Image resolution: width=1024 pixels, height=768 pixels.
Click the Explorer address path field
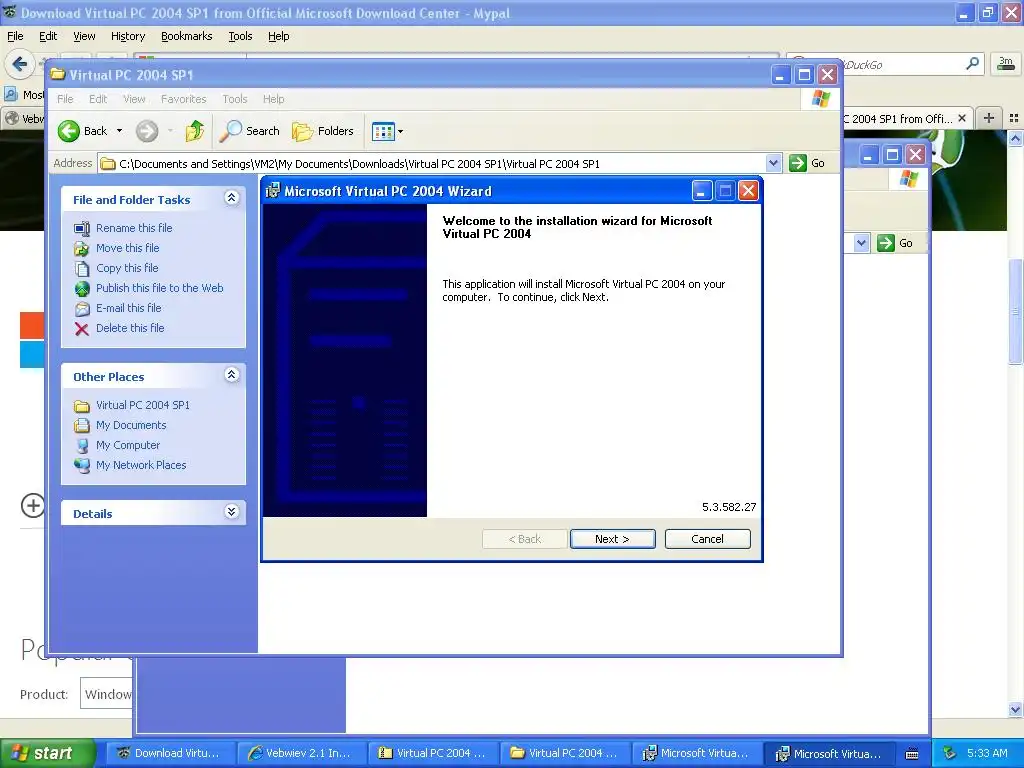(431, 163)
